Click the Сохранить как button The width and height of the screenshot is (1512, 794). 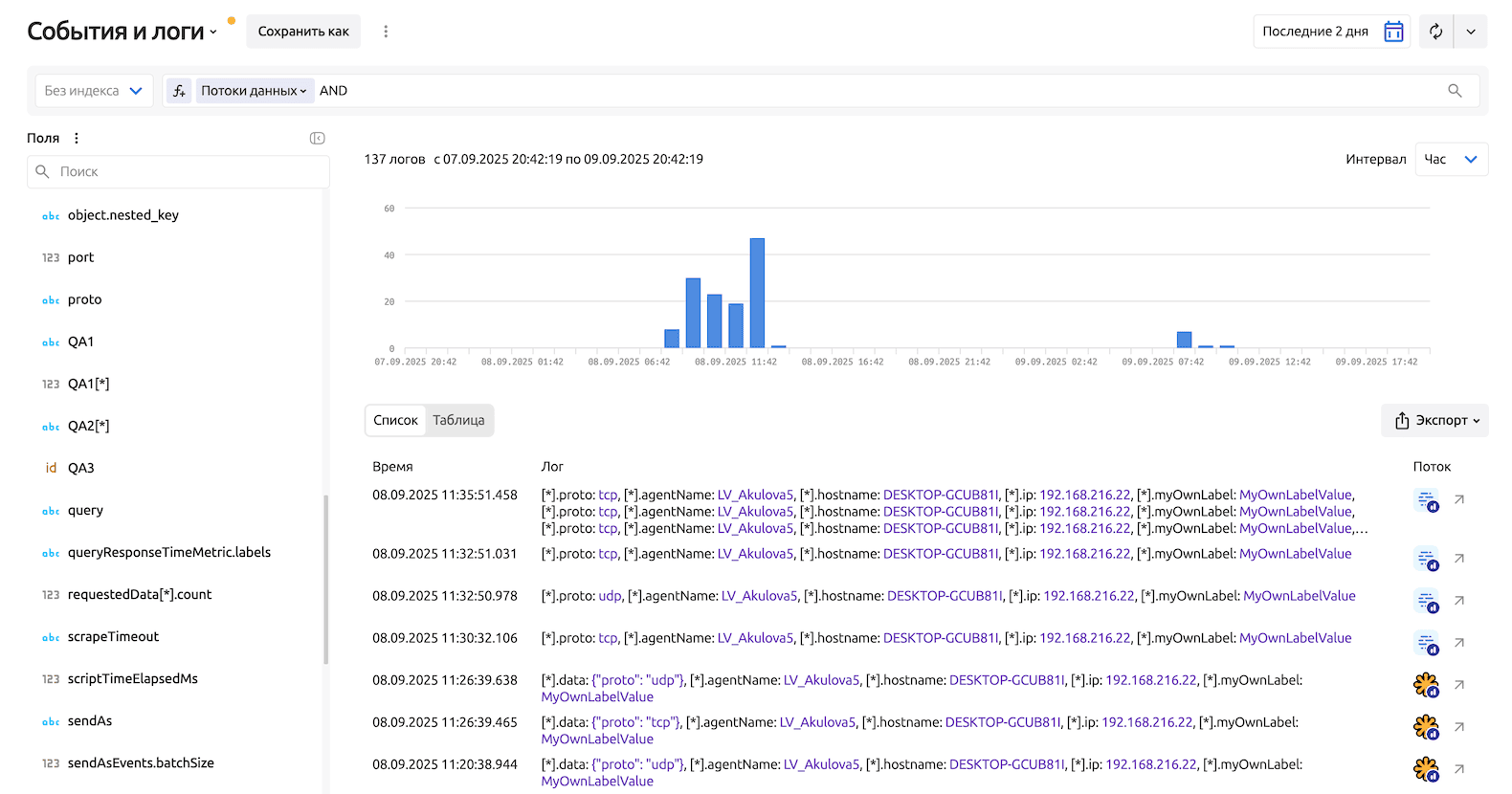point(303,32)
